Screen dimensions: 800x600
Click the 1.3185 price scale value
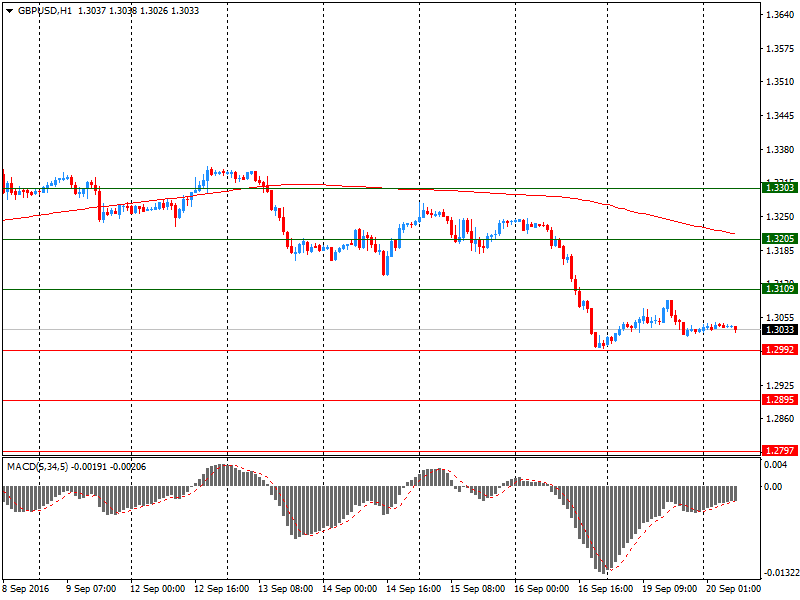pos(780,251)
